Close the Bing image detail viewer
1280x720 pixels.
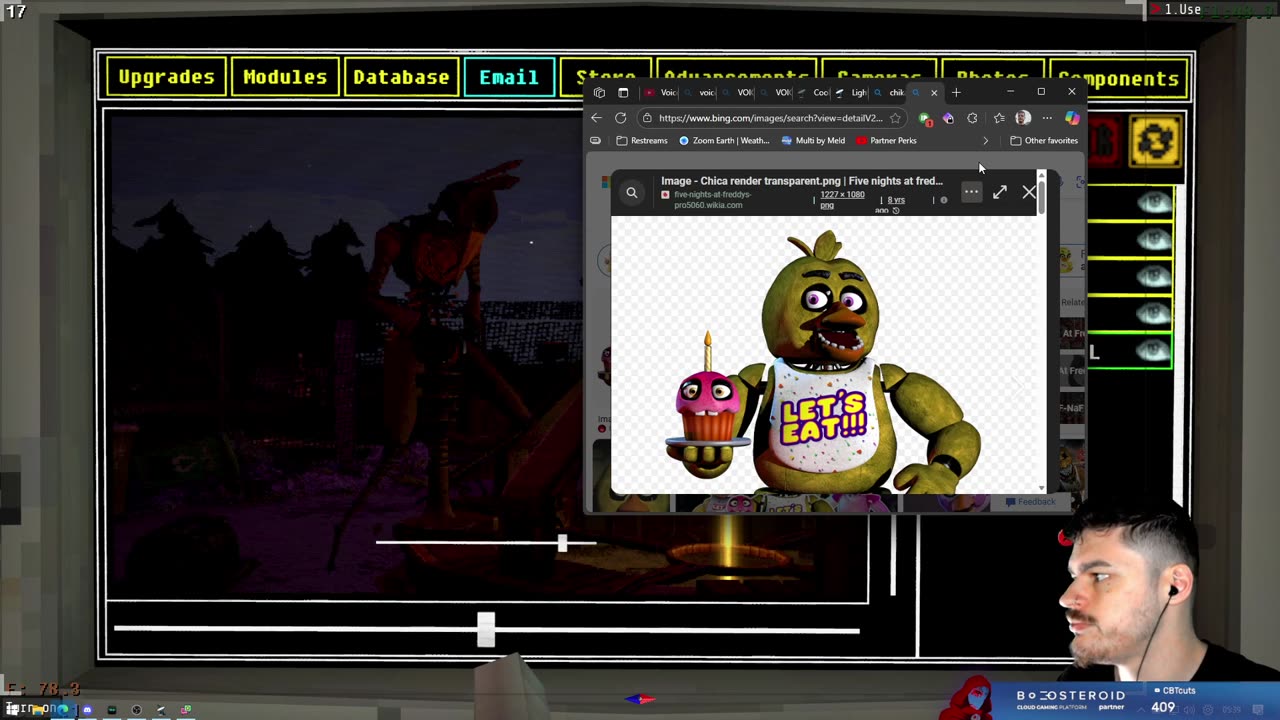(1029, 192)
